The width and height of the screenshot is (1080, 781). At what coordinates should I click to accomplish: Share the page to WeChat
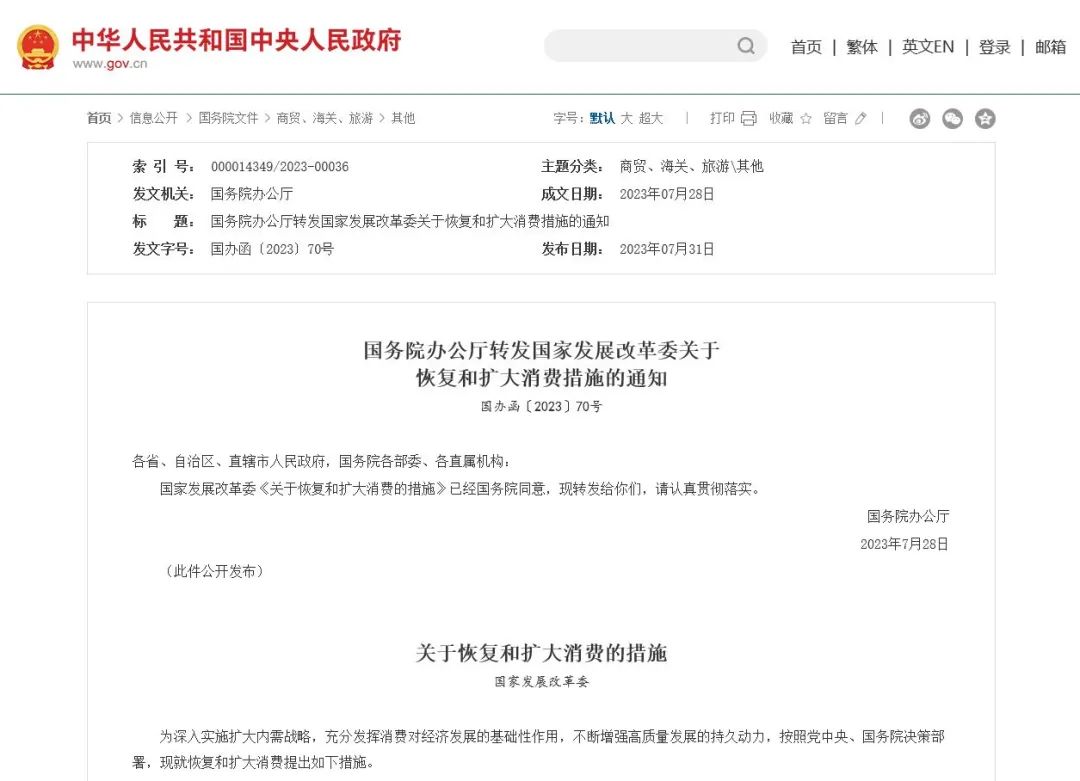tap(953, 119)
